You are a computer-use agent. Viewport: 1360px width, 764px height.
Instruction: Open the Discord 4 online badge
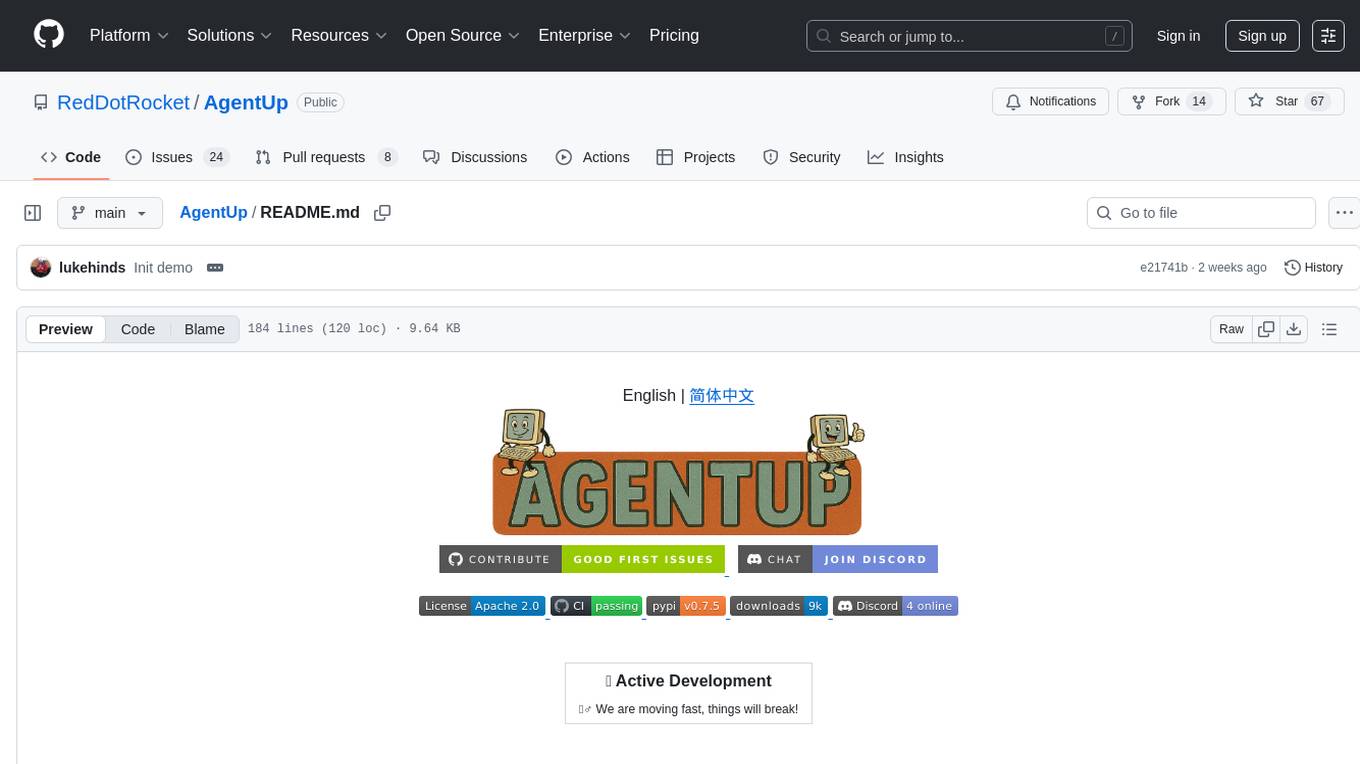click(x=895, y=606)
